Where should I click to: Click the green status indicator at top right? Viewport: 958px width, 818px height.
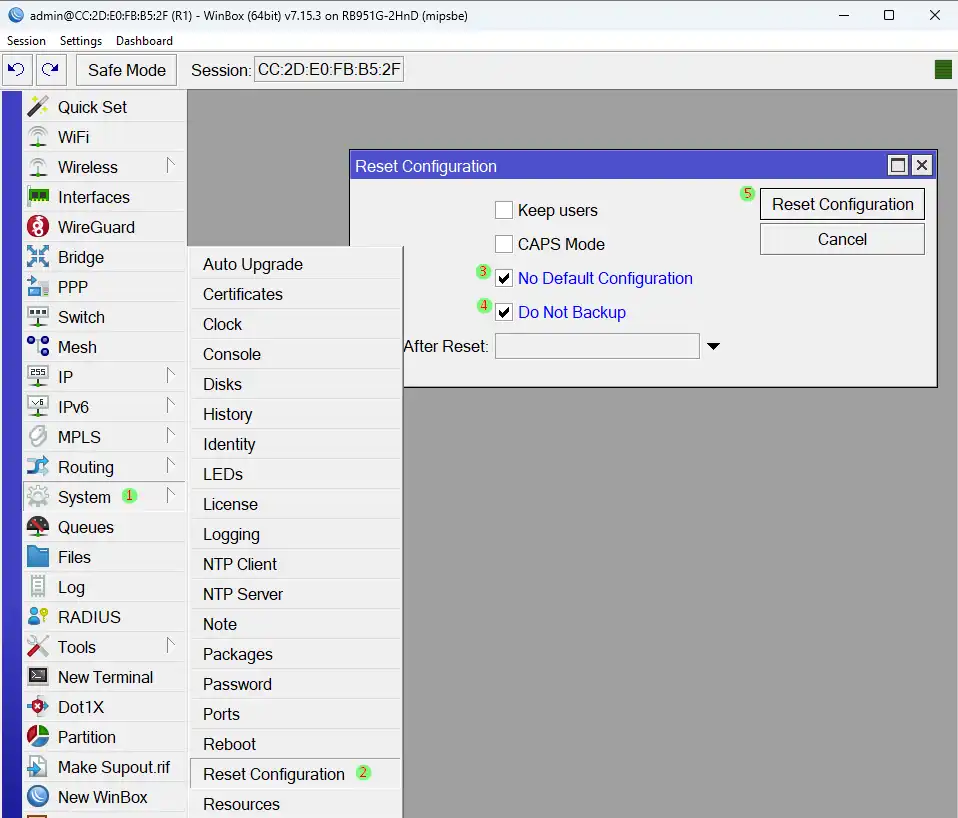[x=942, y=69]
